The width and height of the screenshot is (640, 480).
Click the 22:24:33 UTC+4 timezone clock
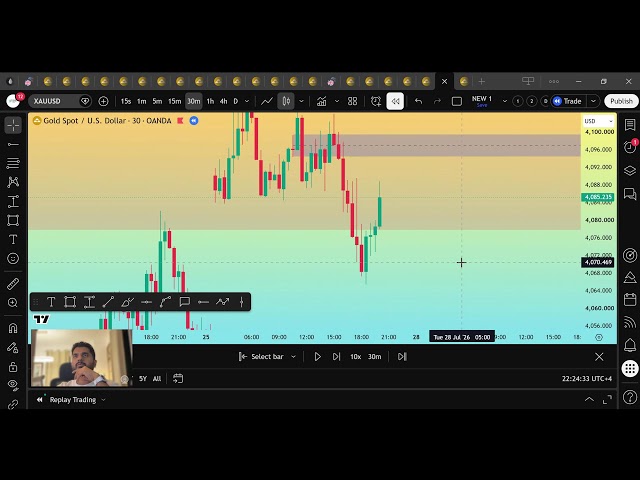point(587,379)
